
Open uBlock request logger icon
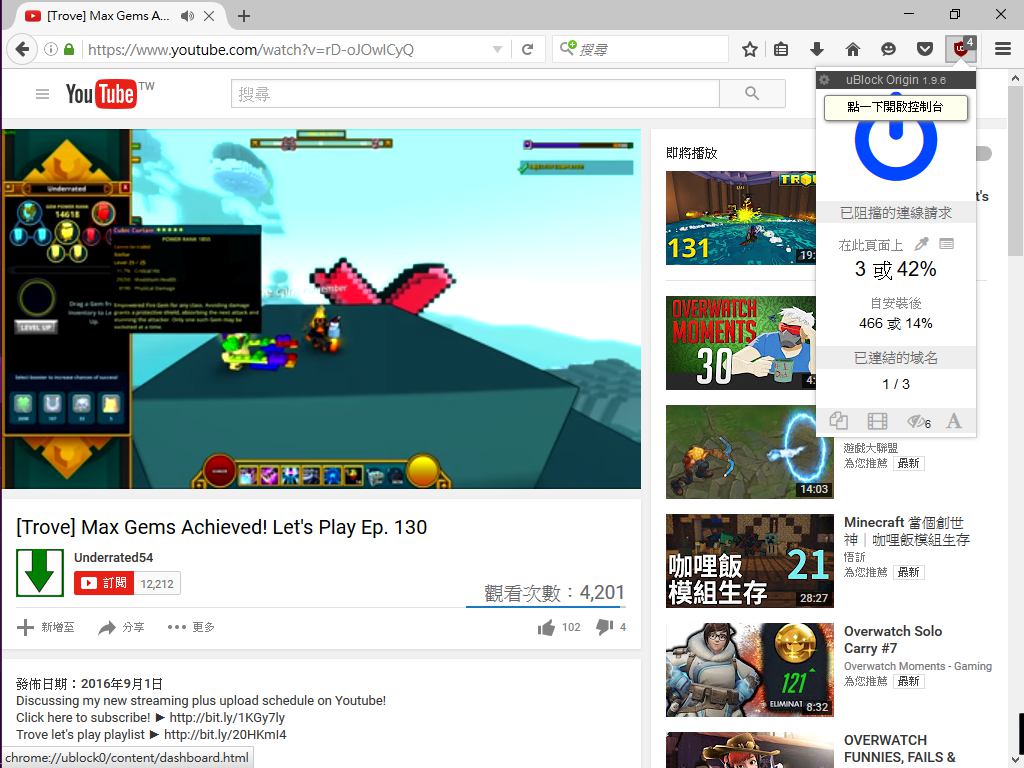(x=947, y=244)
